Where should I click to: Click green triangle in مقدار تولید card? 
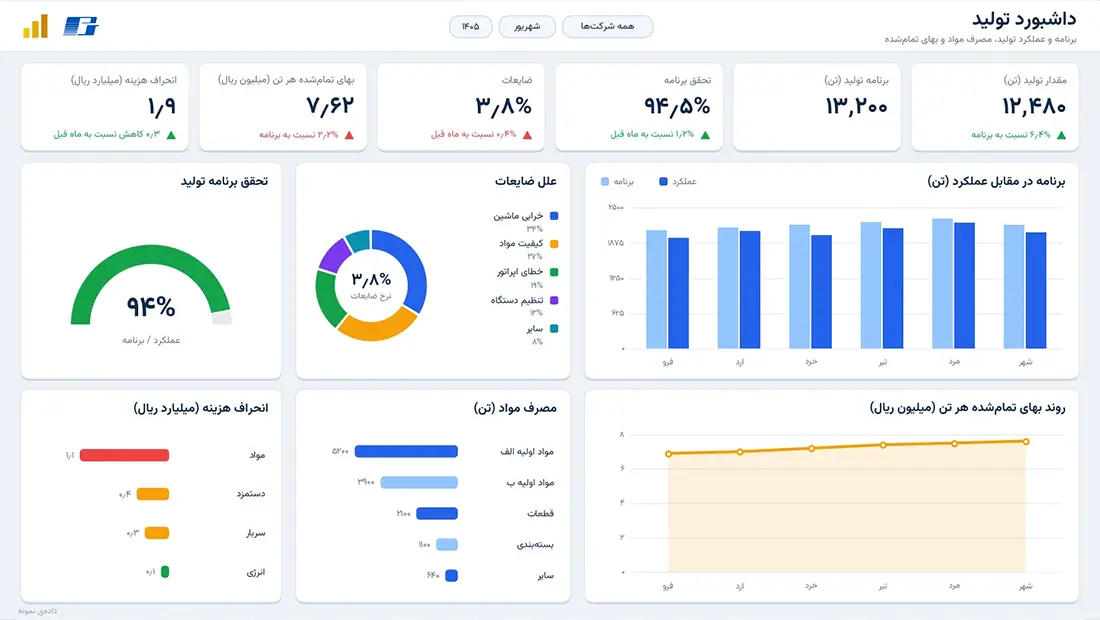[1061, 135]
